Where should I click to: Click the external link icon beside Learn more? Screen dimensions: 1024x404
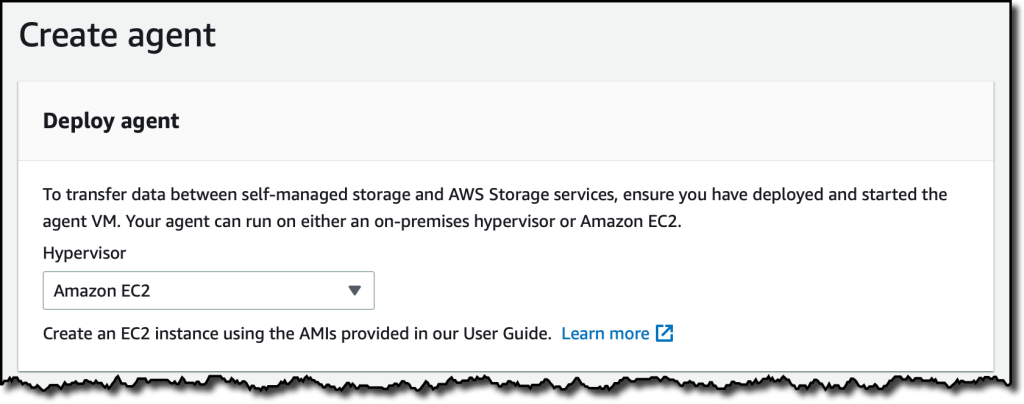665,333
